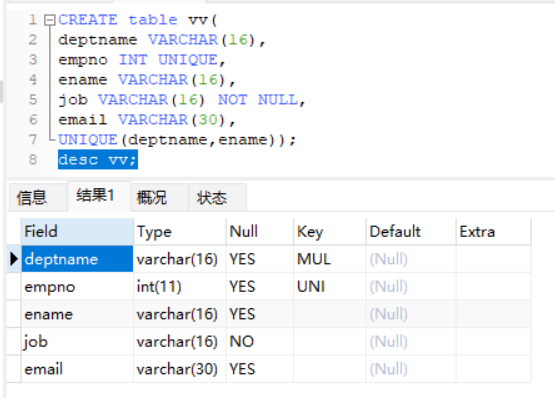
Task: Click the varchar(16) type cell for ename
Action: click(x=180, y=314)
